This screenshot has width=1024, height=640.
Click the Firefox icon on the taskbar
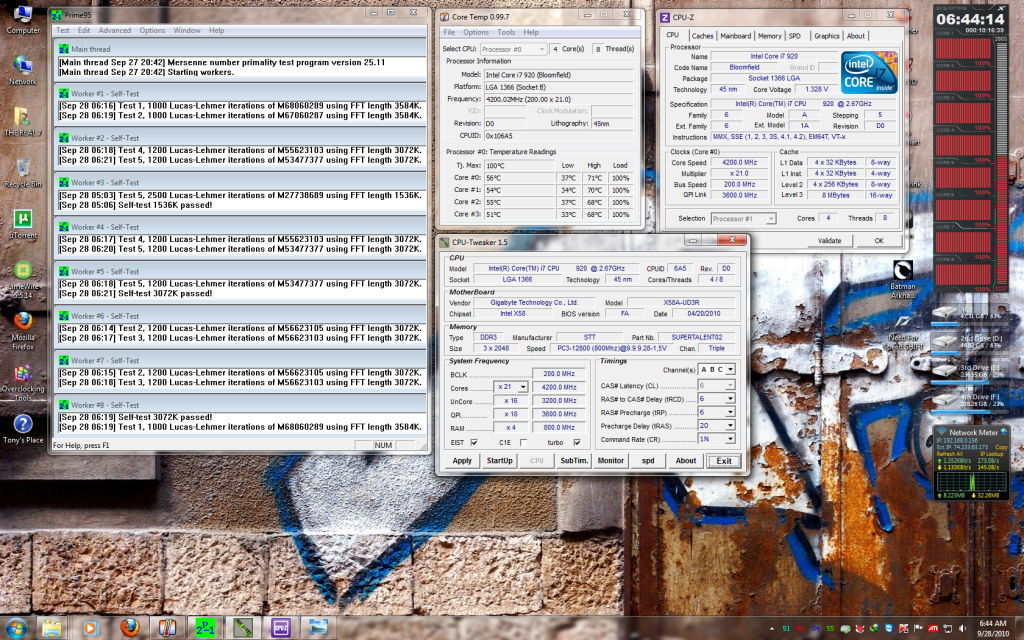tap(129, 628)
